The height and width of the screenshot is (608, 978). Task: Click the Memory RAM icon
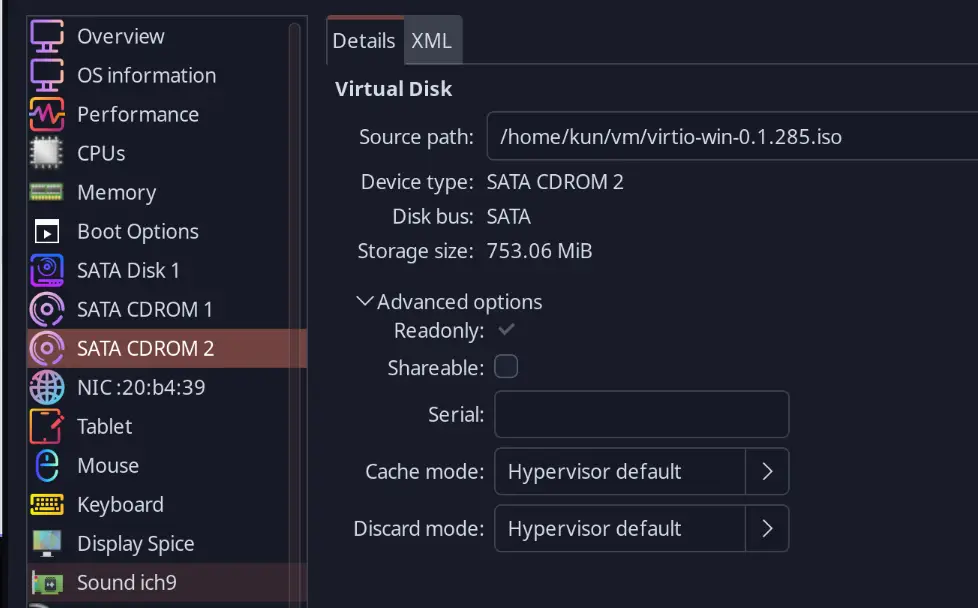coord(47,192)
